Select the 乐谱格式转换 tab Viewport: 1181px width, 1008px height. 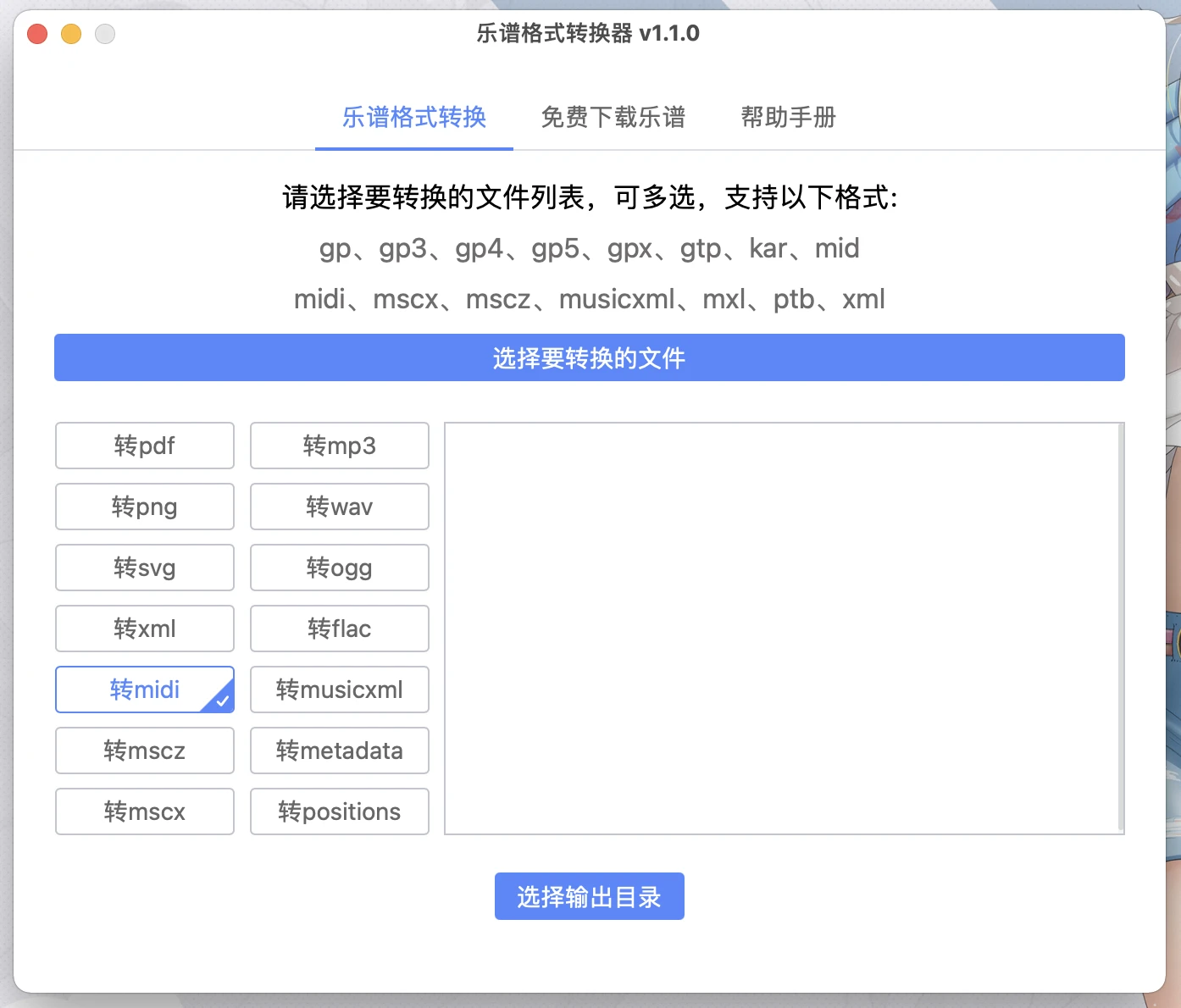pos(414,117)
